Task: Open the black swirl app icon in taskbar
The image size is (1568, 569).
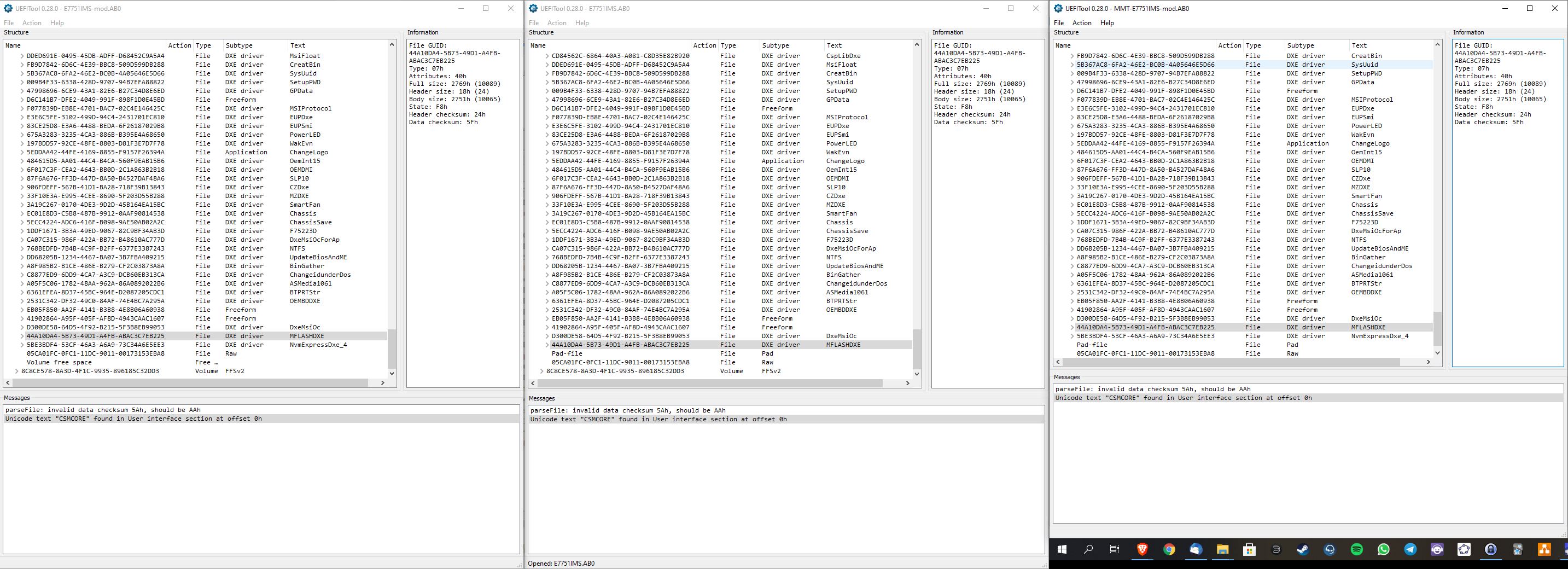Action: click(1276, 549)
